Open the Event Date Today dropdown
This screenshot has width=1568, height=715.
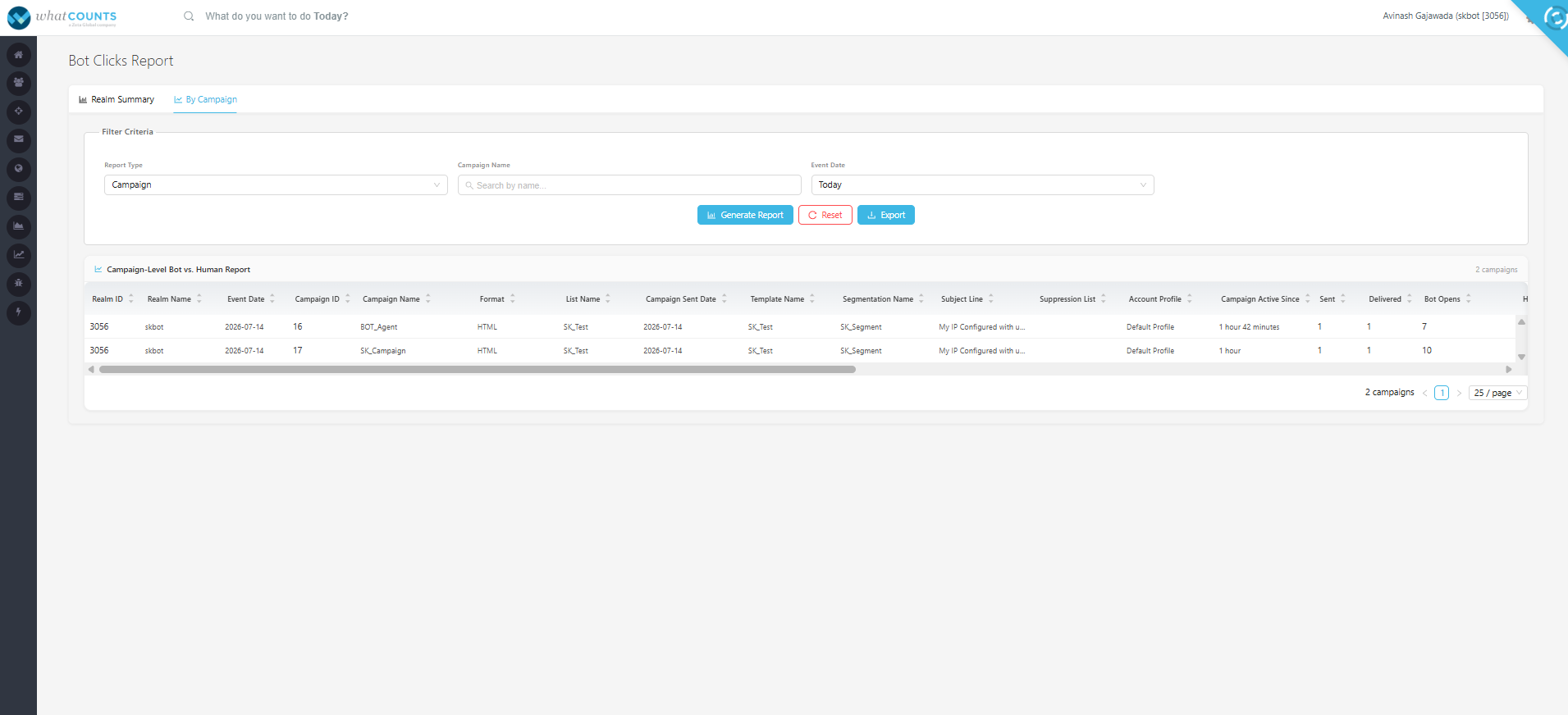[x=982, y=185]
